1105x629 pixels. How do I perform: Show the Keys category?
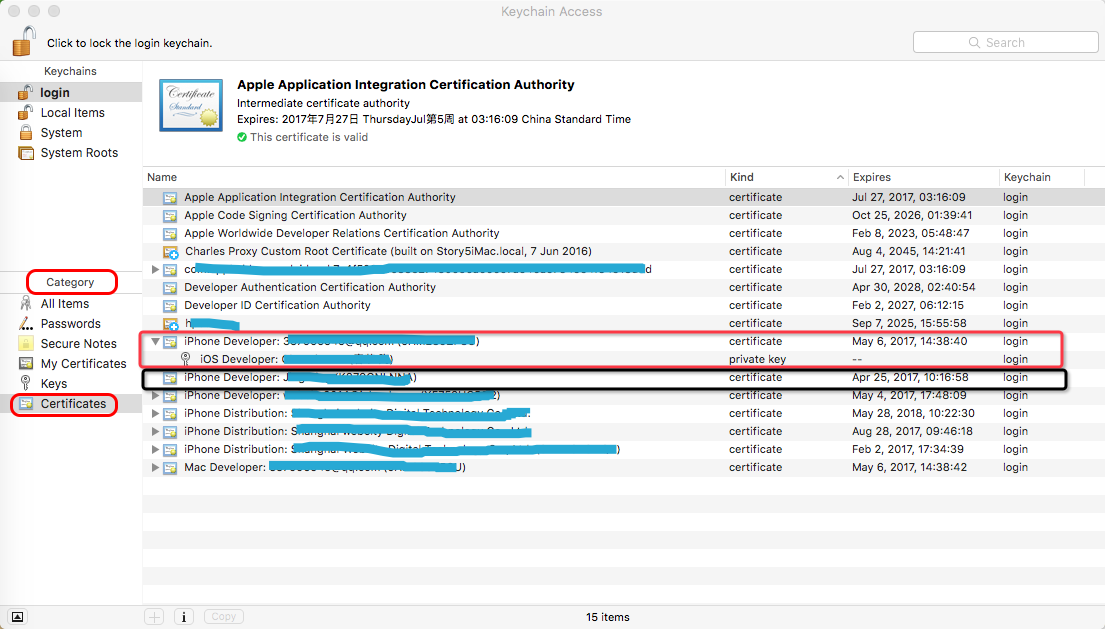tap(70, 384)
